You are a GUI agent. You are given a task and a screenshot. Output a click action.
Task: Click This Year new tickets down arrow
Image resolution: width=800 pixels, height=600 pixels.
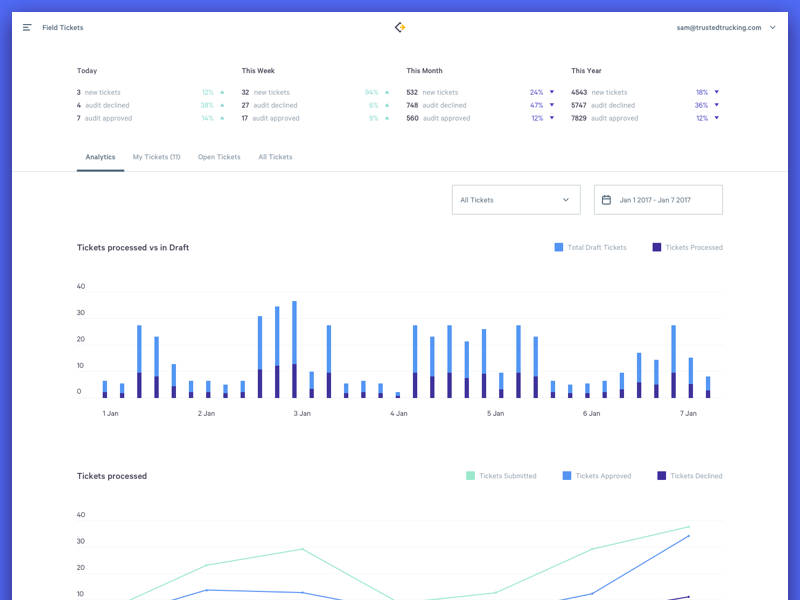click(x=717, y=92)
